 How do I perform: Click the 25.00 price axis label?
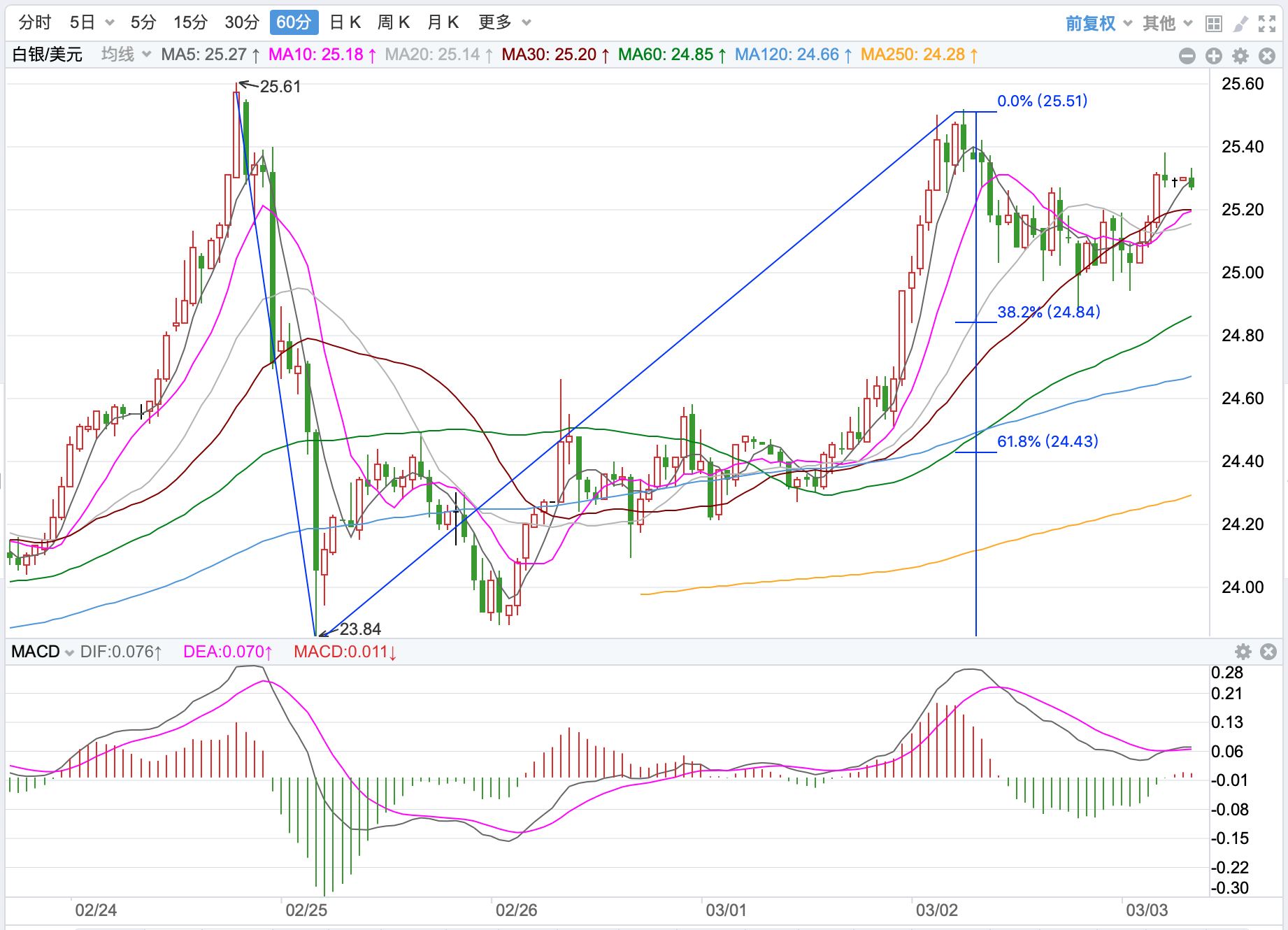click(1243, 273)
